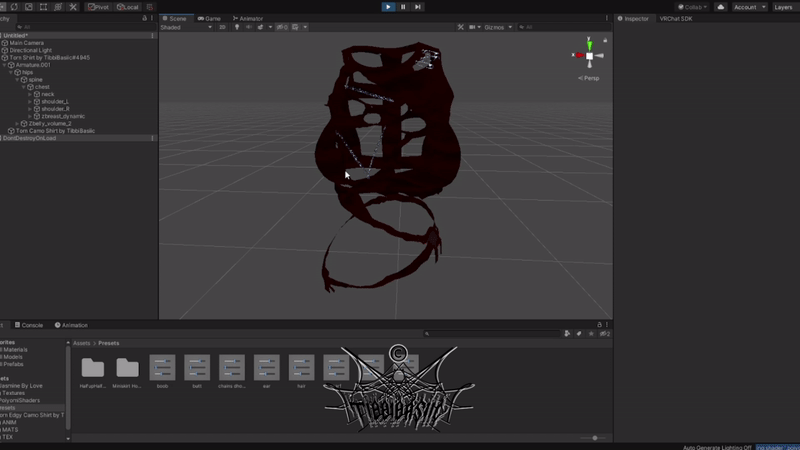
Task: Open the Account dropdown button
Action: pos(747,7)
